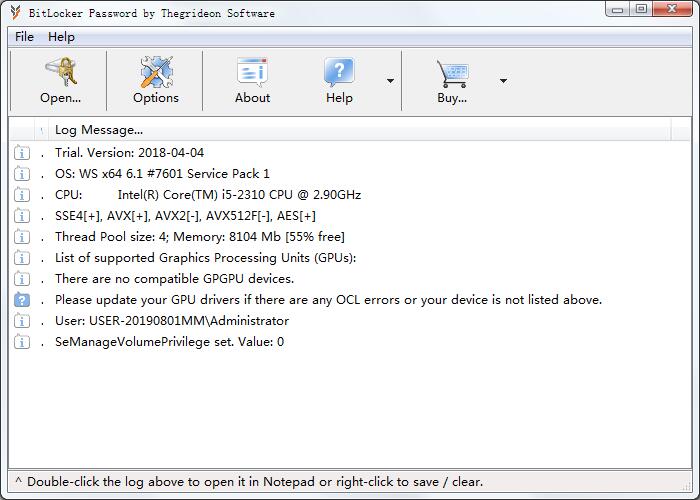The image size is (700, 500).
Task: Click the BitLocker Password title bar icon
Action: tap(14, 13)
